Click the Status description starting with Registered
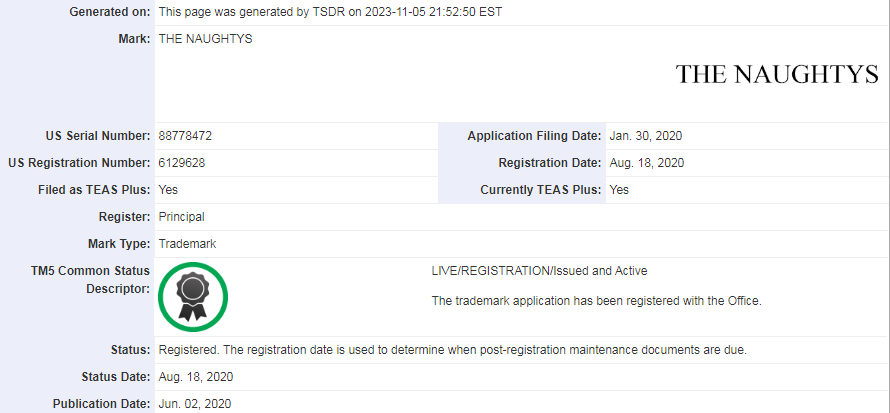 [x=452, y=350]
